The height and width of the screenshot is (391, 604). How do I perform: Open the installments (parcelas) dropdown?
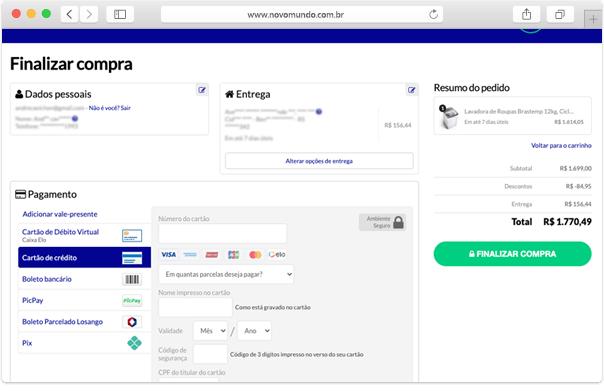226,274
